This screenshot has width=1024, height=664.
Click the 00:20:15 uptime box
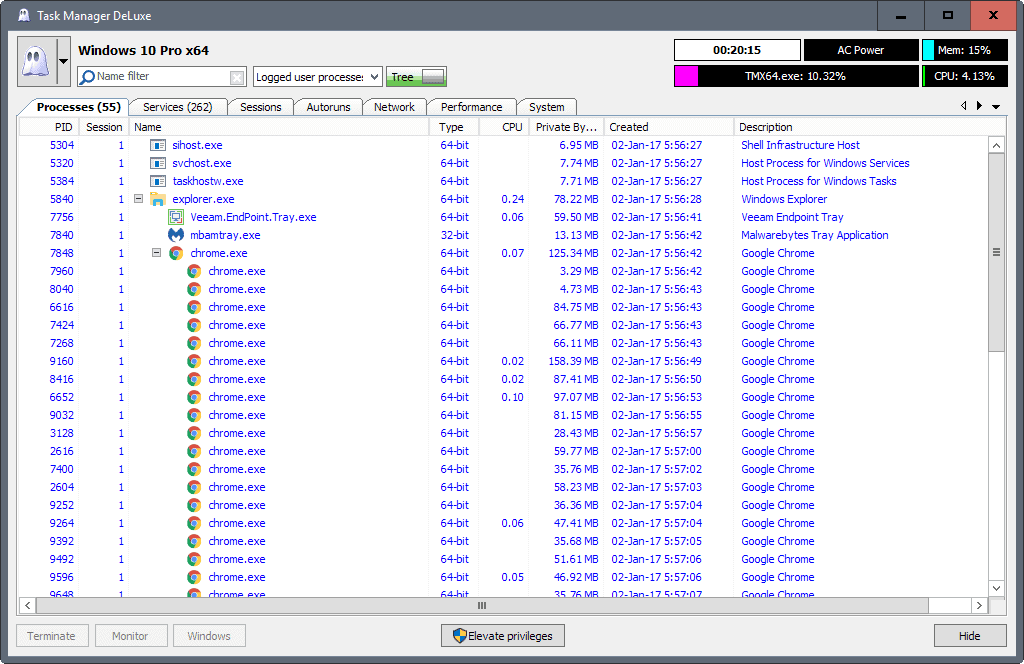click(737, 50)
